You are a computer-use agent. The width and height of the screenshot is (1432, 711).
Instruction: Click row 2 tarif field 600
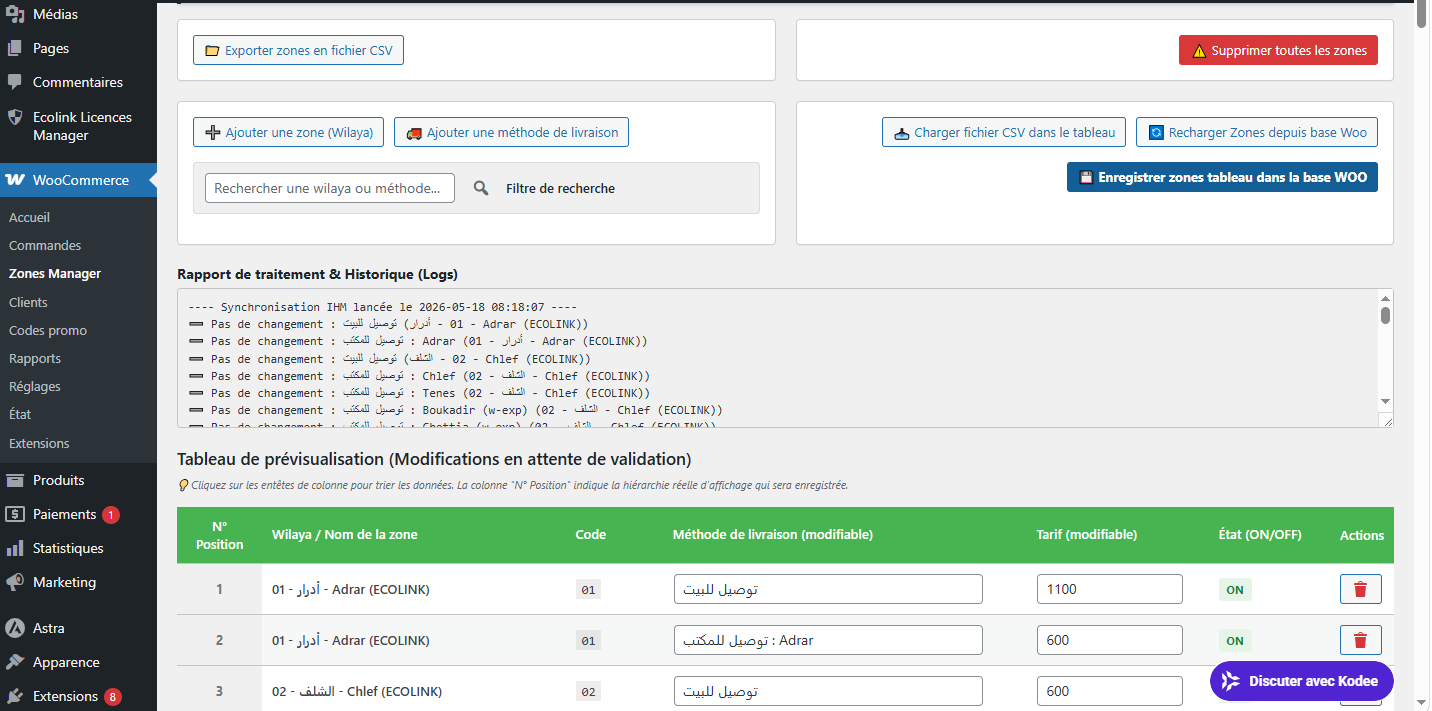tap(1110, 640)
